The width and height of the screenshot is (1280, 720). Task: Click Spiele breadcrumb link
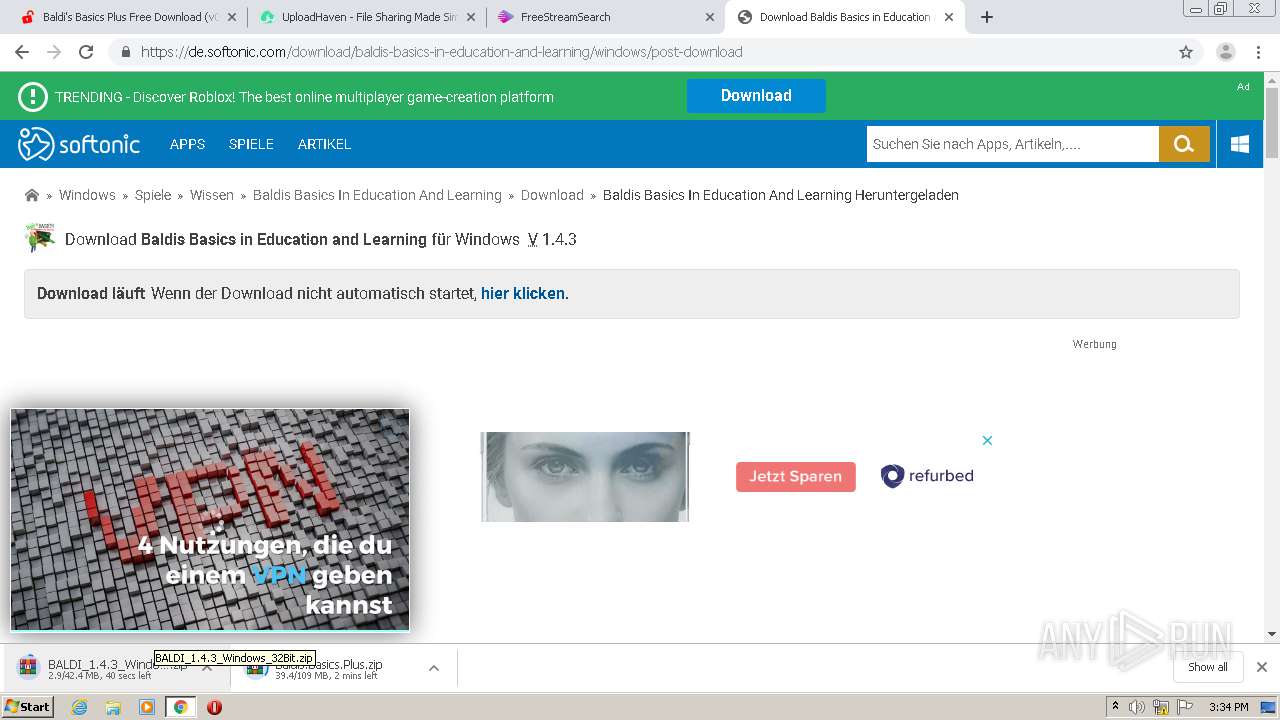[x=153, y=195]
